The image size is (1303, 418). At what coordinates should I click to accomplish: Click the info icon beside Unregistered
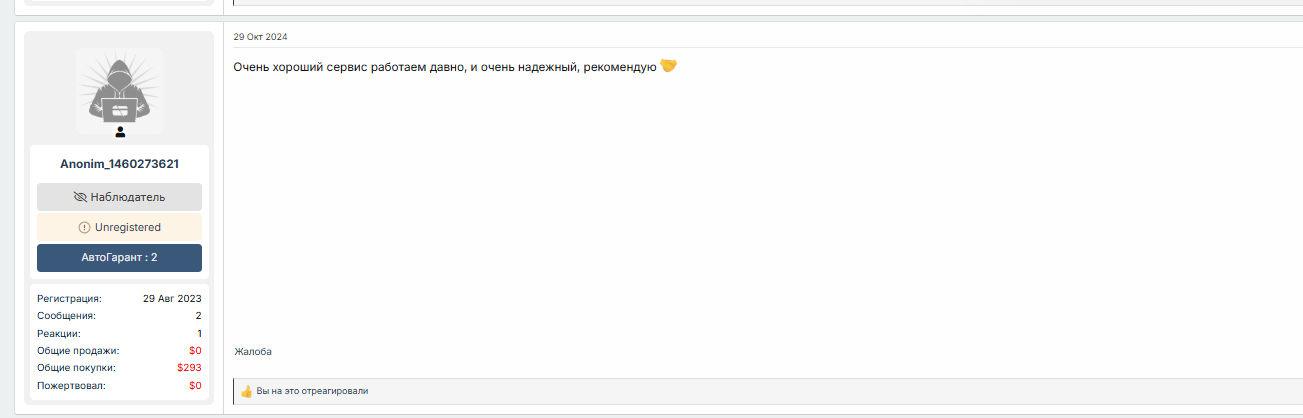pyautogui.click(x=84, y=227)
